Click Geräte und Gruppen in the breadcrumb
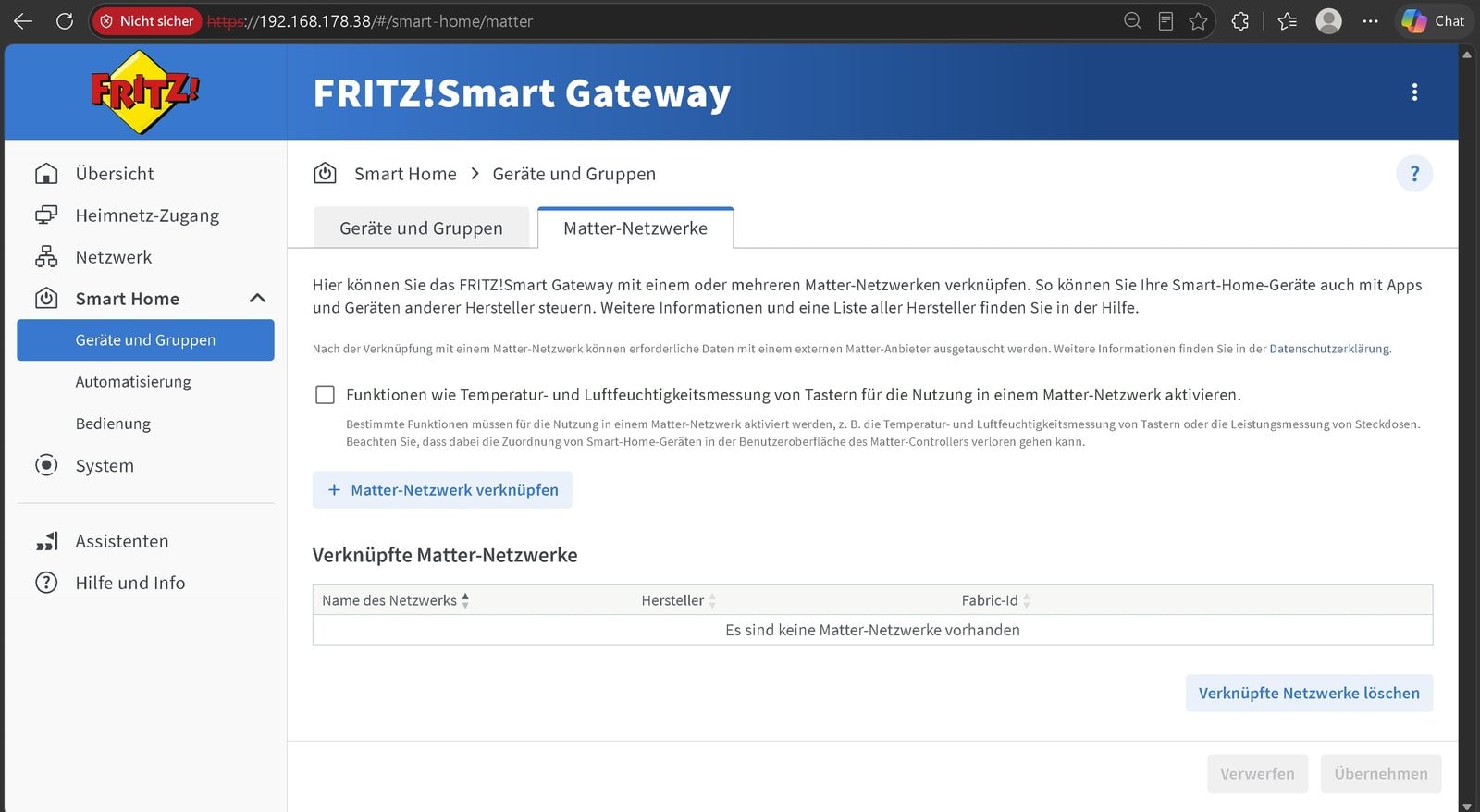 (573, 174)
